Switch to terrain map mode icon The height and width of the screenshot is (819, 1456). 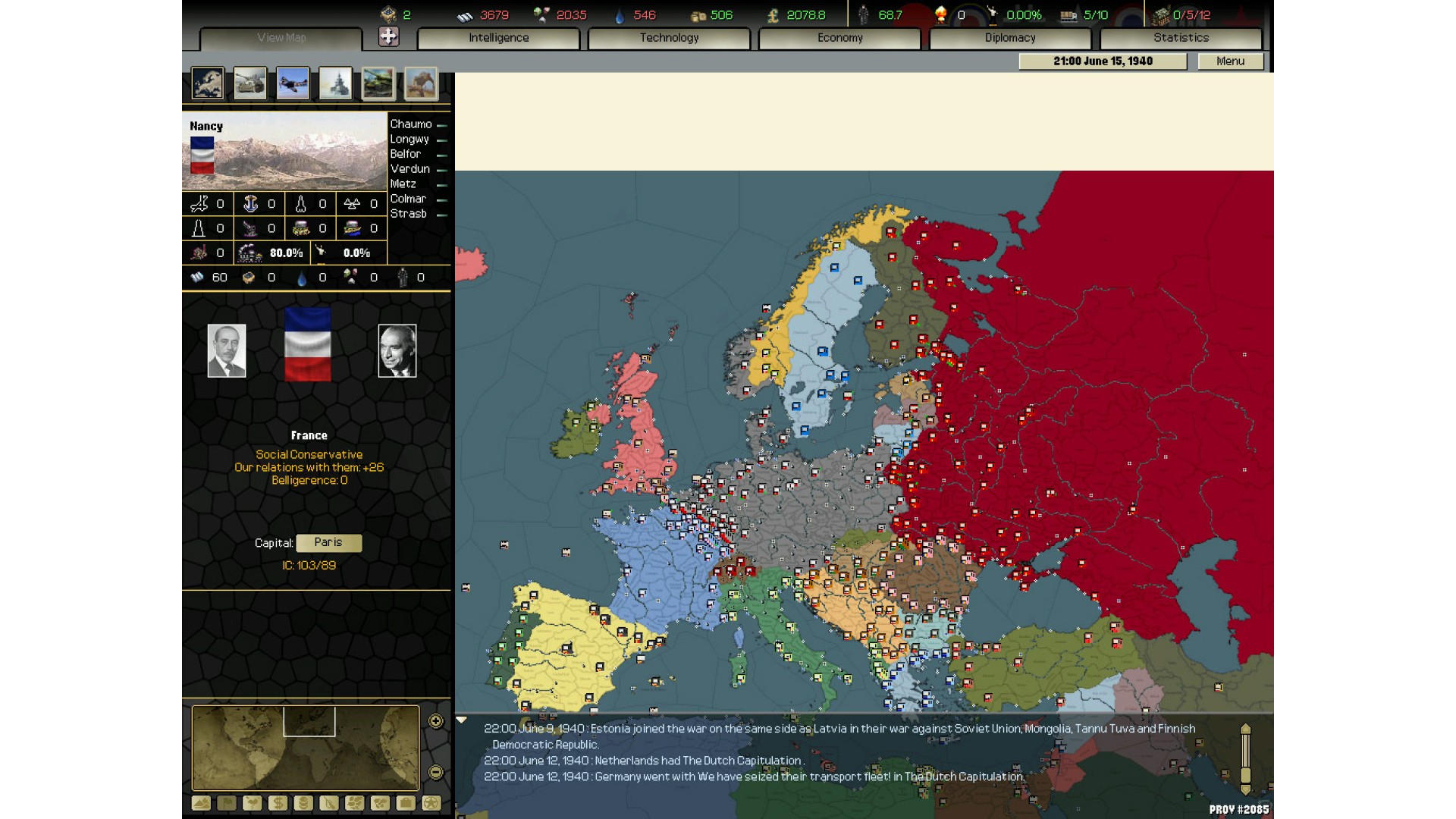point(201,803)
